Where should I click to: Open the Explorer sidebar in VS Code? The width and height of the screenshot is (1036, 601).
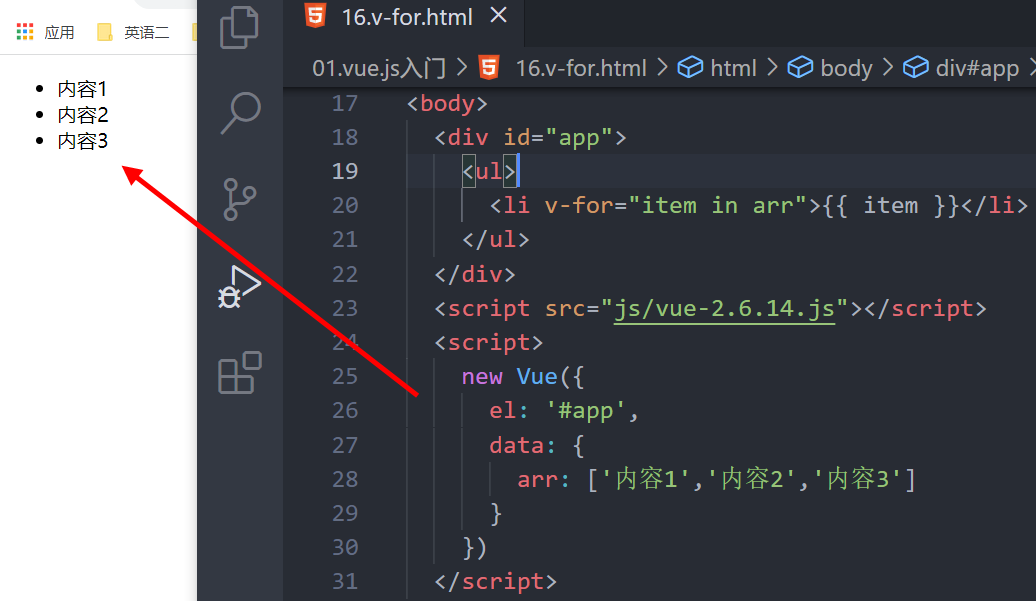[x=239, y=28]
